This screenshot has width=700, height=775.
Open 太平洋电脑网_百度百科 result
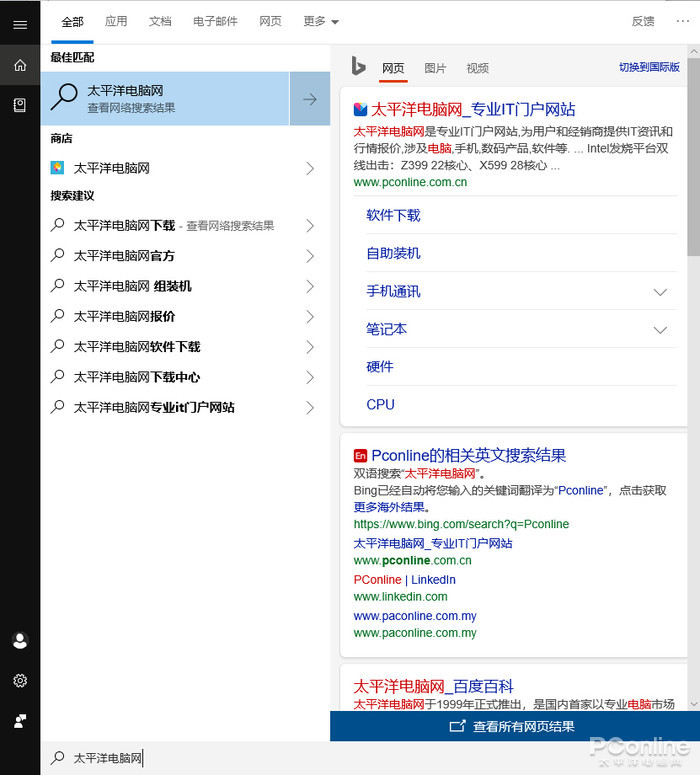[434, 686]
